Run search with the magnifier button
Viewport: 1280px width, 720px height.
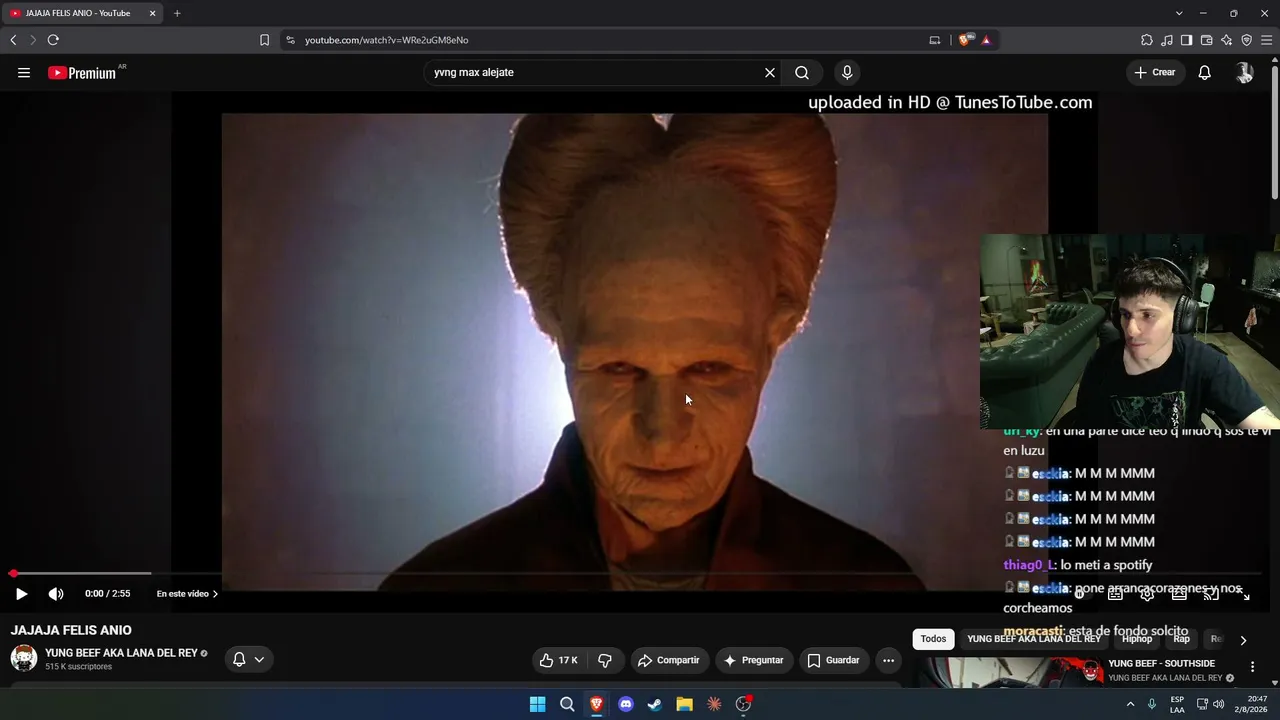tap(802, 72)
